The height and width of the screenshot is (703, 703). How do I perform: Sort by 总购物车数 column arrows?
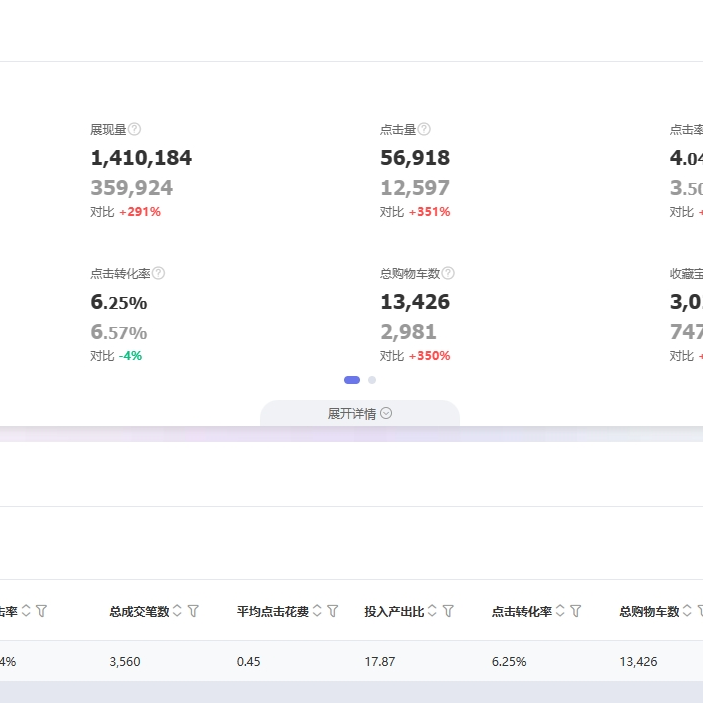tap(687, 611)
